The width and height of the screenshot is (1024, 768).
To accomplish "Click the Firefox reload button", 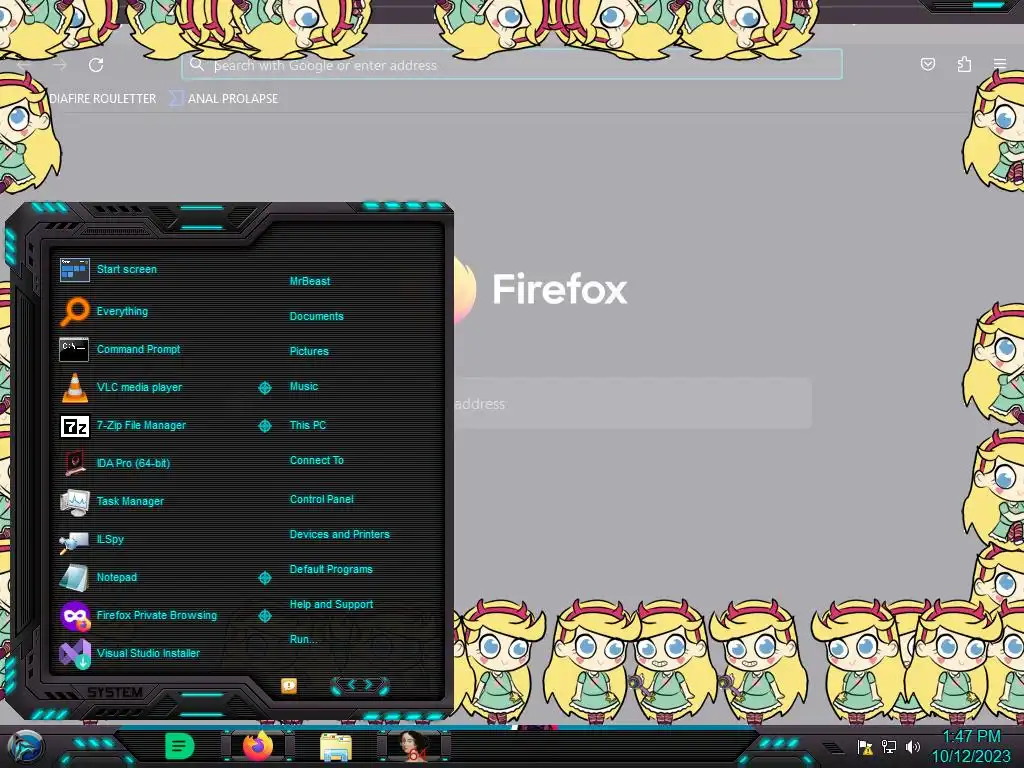I will point(96,65).
